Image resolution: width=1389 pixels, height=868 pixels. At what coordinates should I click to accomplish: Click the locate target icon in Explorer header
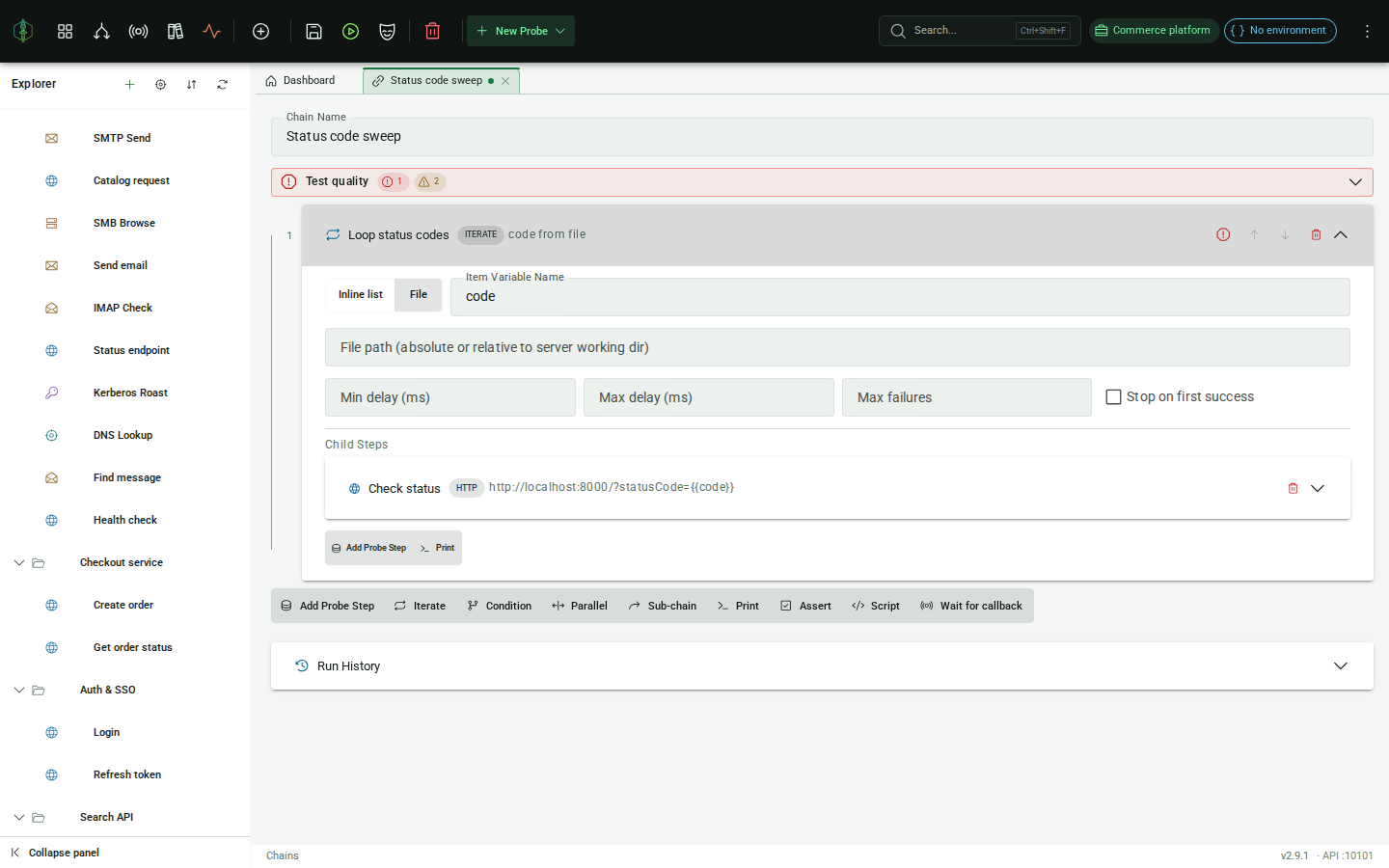(160, 84)
